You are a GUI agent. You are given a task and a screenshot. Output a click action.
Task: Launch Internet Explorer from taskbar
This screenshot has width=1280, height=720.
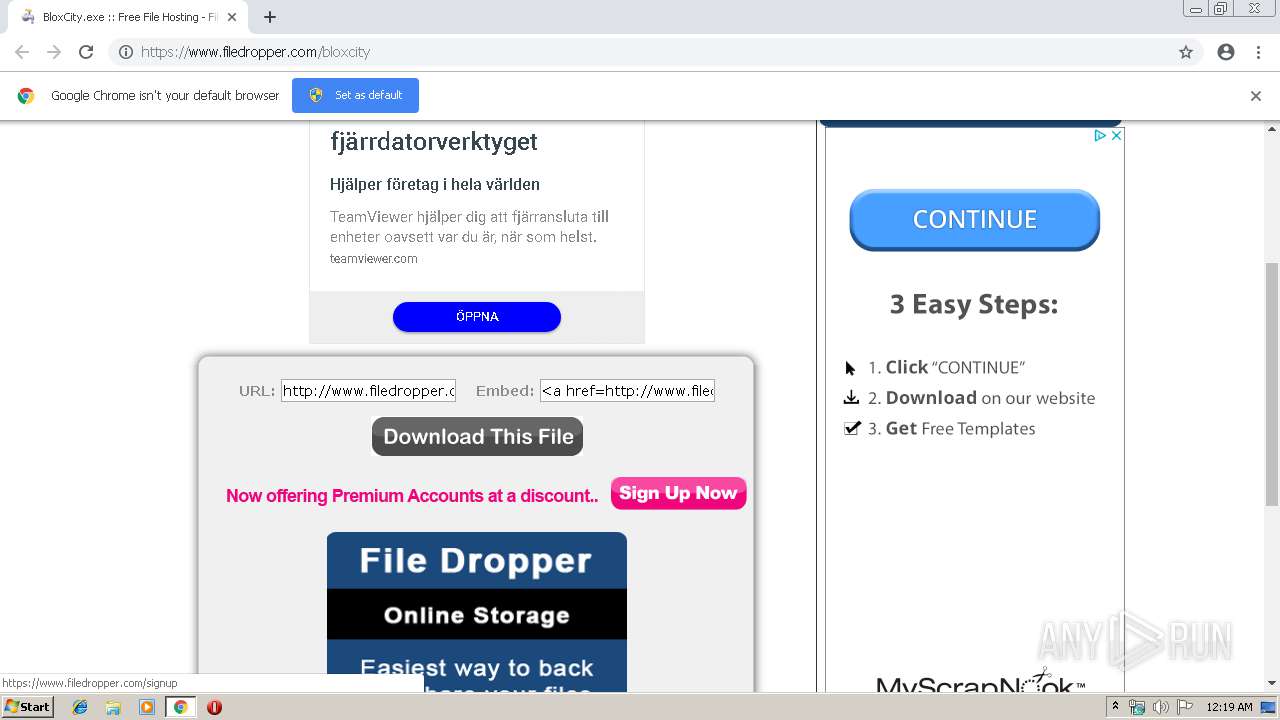click(80, 707)
